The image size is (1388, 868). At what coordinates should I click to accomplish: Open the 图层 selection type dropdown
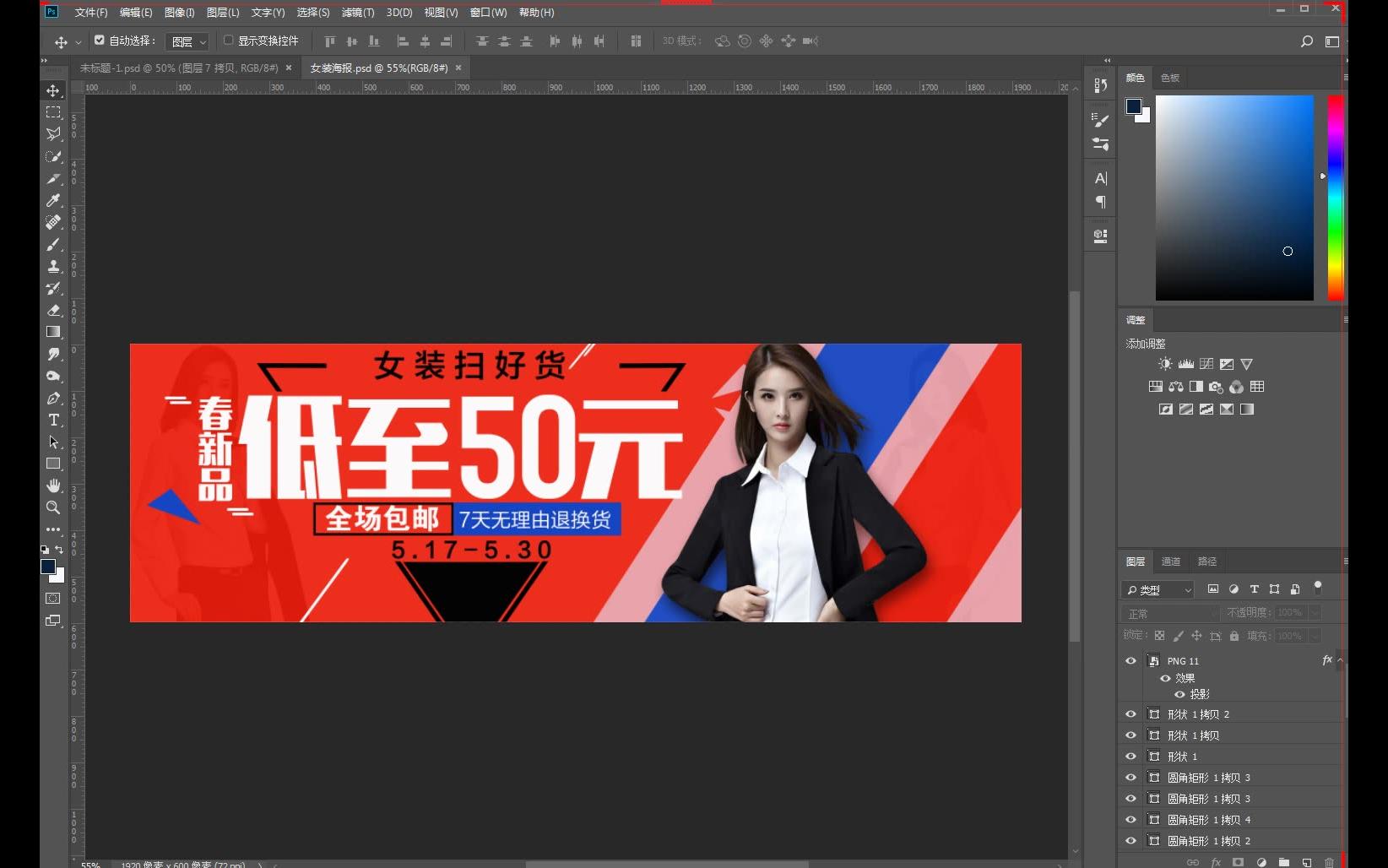tap(1157, 589)
